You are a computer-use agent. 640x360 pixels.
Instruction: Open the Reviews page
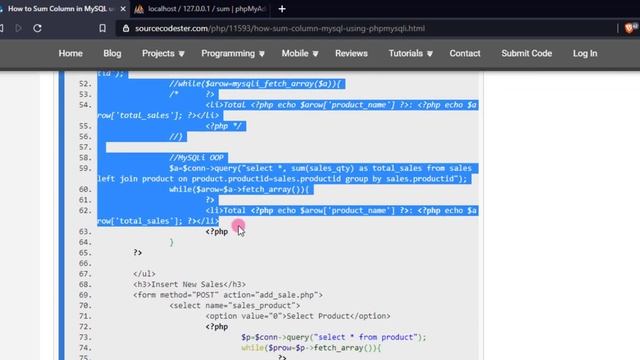(351, 53)
